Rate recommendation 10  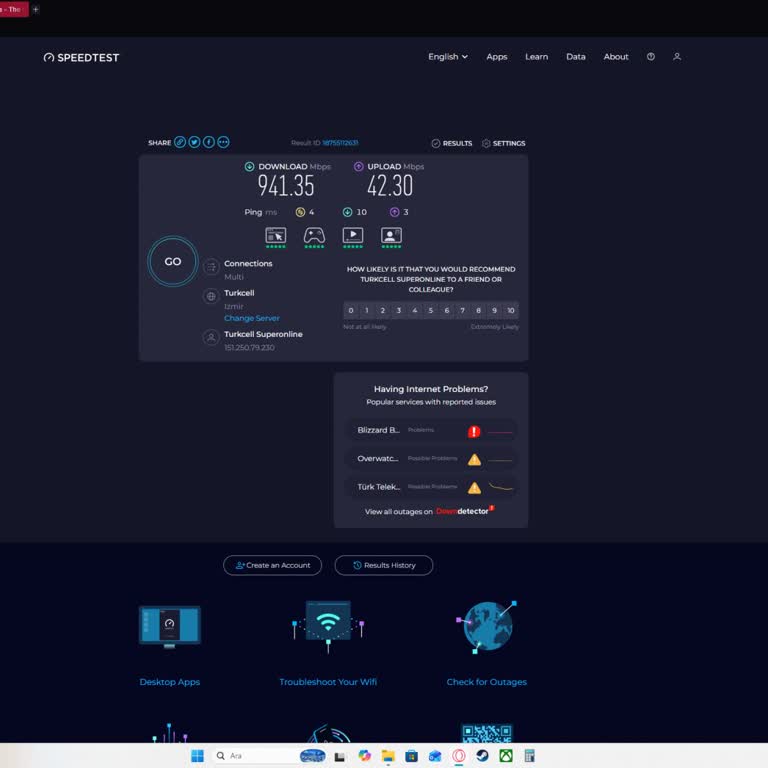(511, 311)
